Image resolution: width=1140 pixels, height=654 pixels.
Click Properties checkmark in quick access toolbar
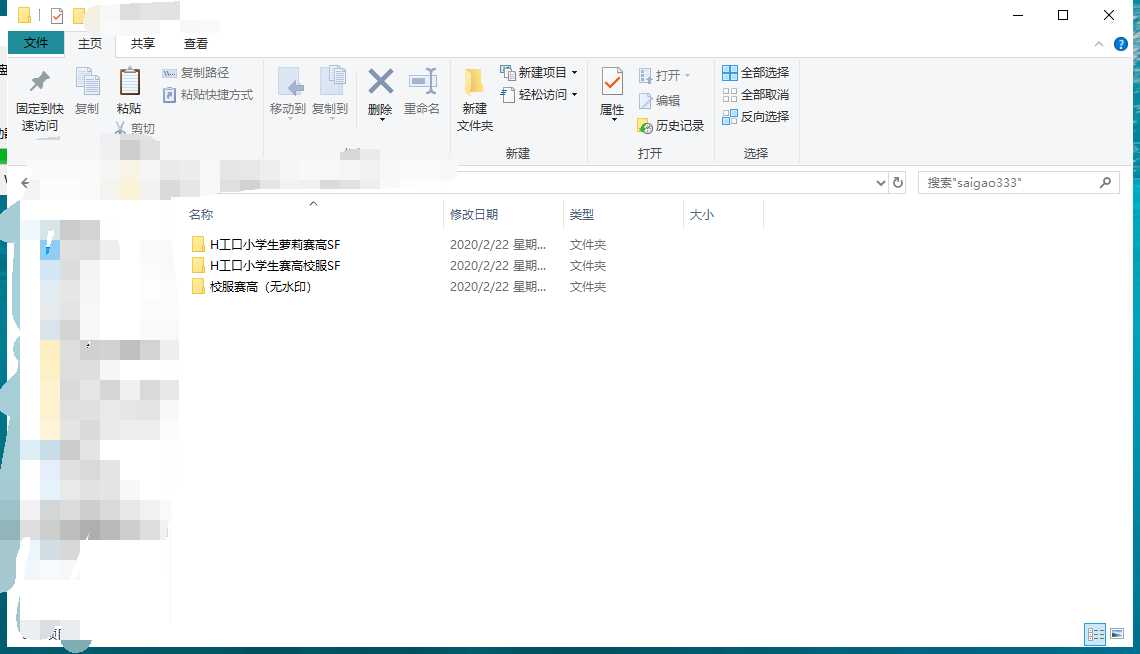click(57, 15)
